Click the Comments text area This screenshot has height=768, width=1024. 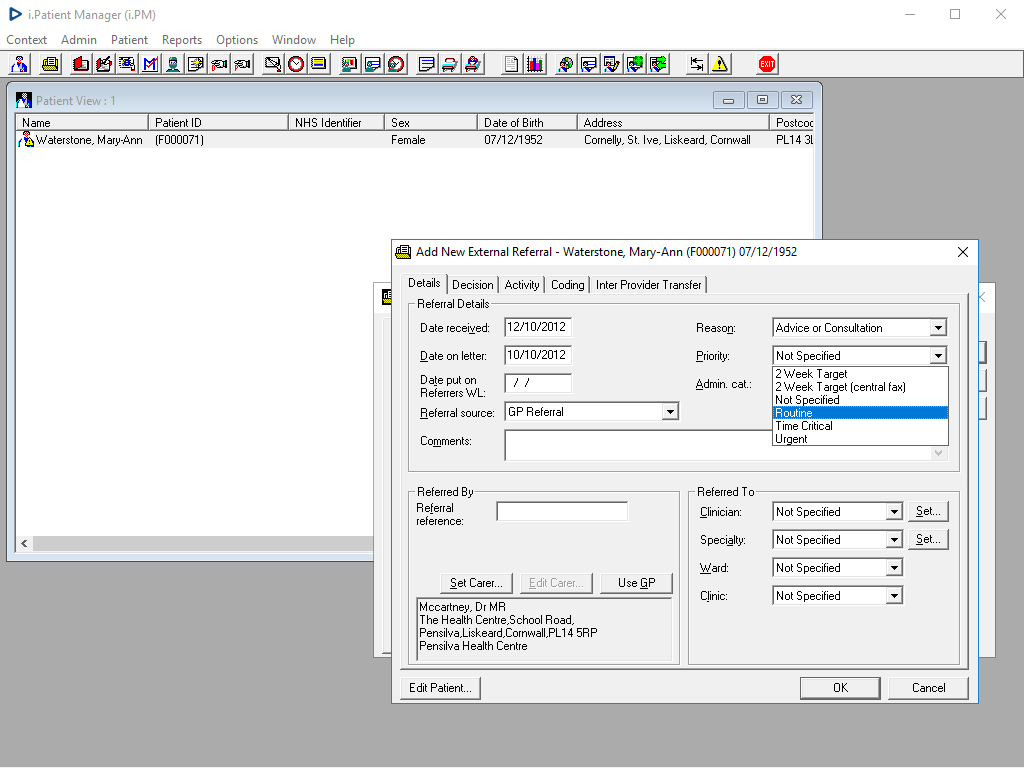pyautogui.click(x=638, y=445)
